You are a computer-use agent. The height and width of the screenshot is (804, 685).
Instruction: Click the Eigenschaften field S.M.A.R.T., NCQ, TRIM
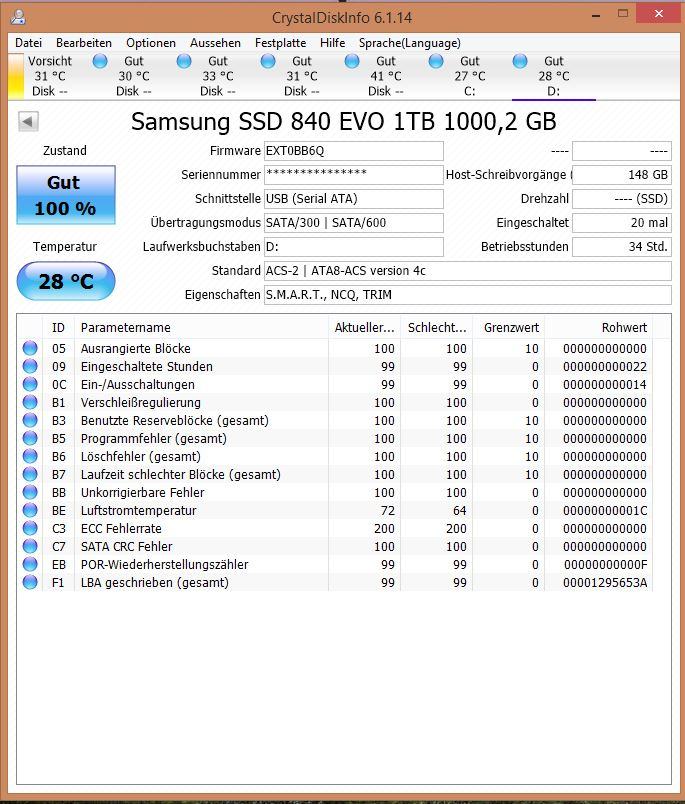click(468, 294)
